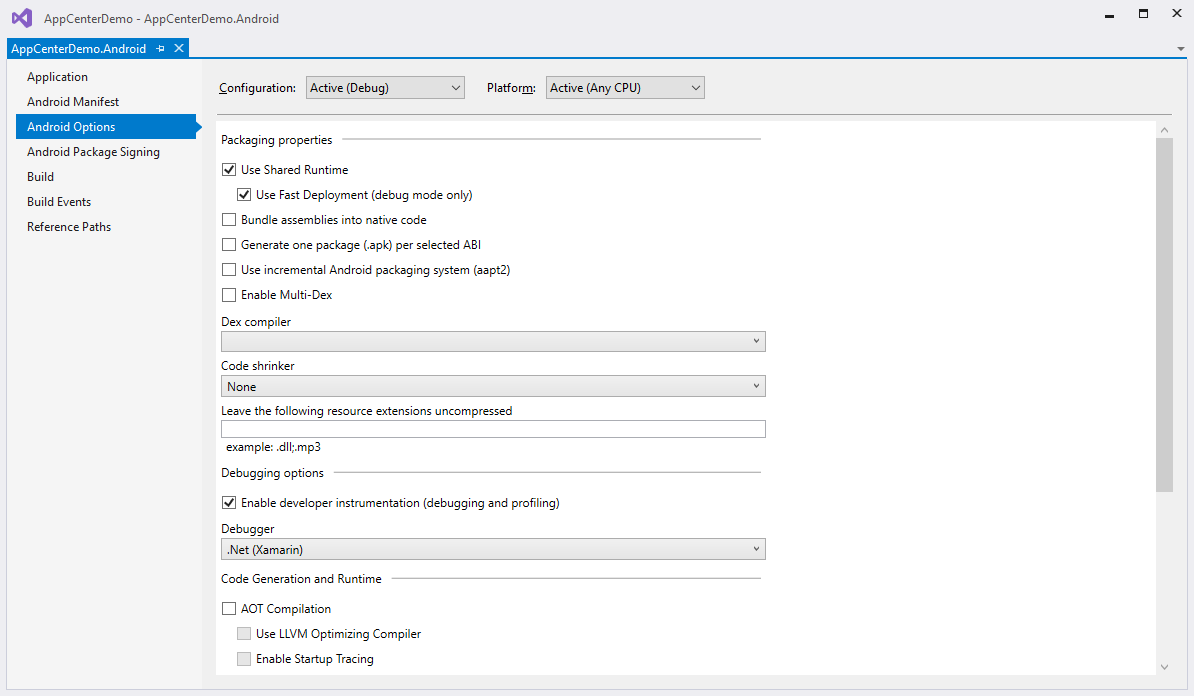Pin the AppCenterDemo.Android tab
1194x696 pixels.
tap(161, 49)
